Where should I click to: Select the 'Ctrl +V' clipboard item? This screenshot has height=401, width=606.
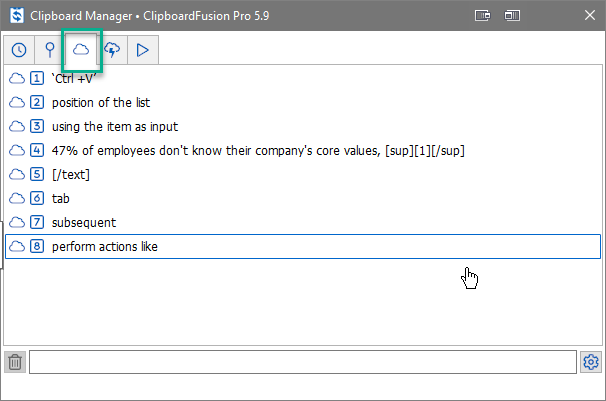(x=303, y=78)
